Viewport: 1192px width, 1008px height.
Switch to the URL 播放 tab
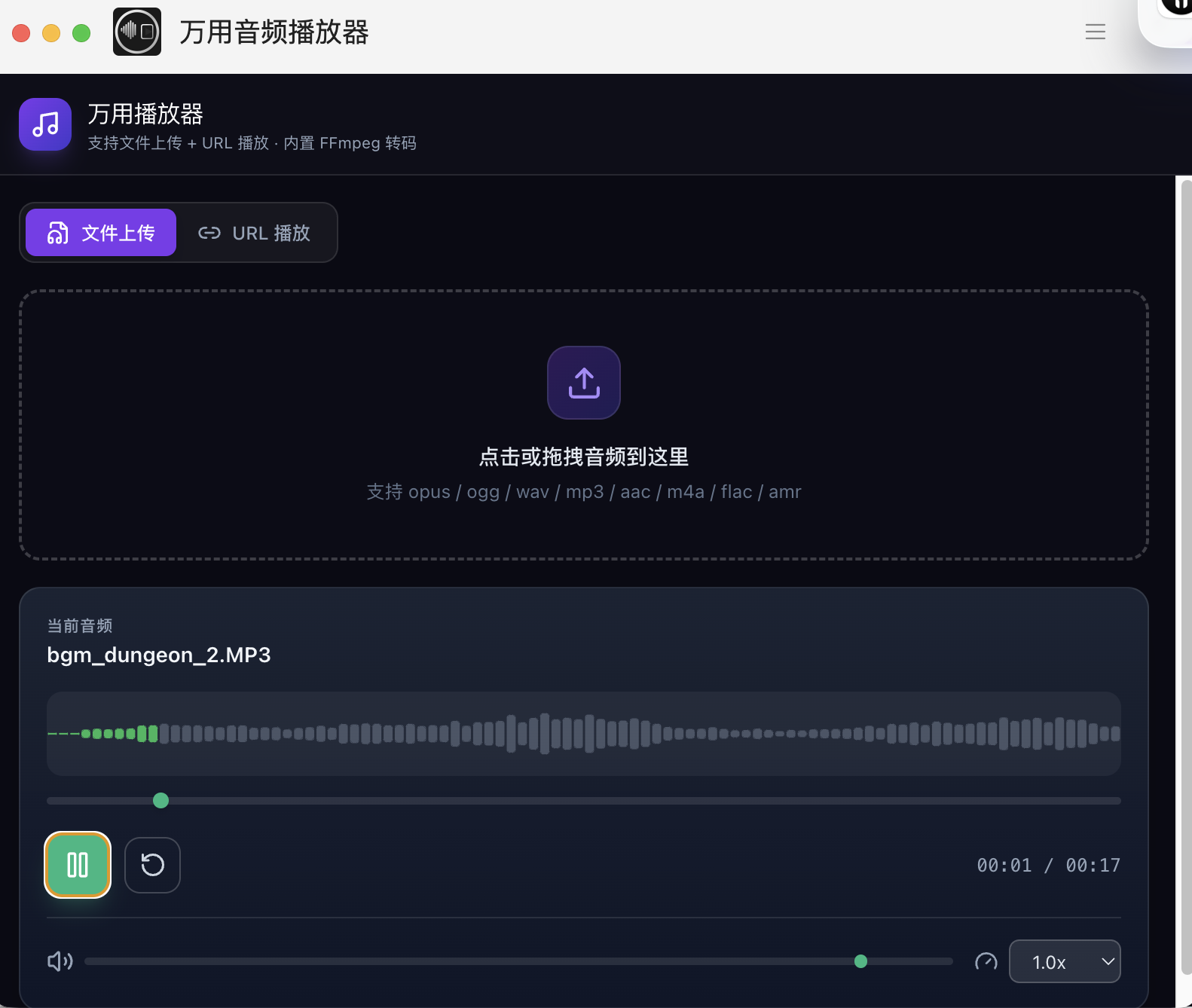coord(255,233)
